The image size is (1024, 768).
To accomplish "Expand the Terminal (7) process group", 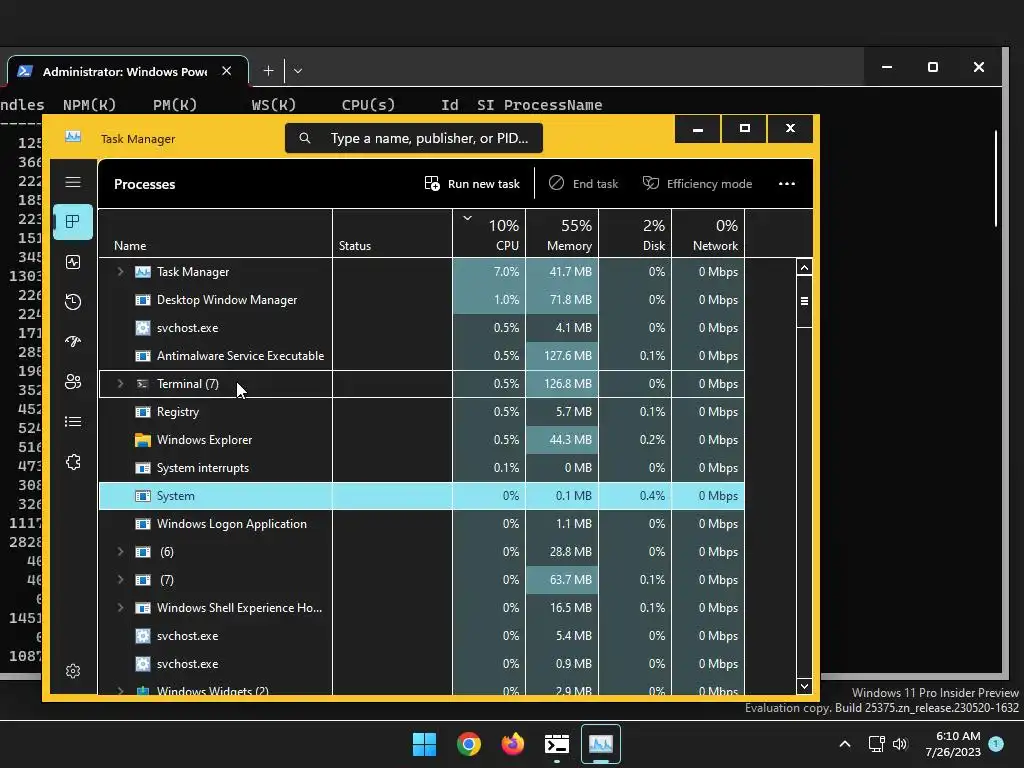I will (x=120, y=383).
